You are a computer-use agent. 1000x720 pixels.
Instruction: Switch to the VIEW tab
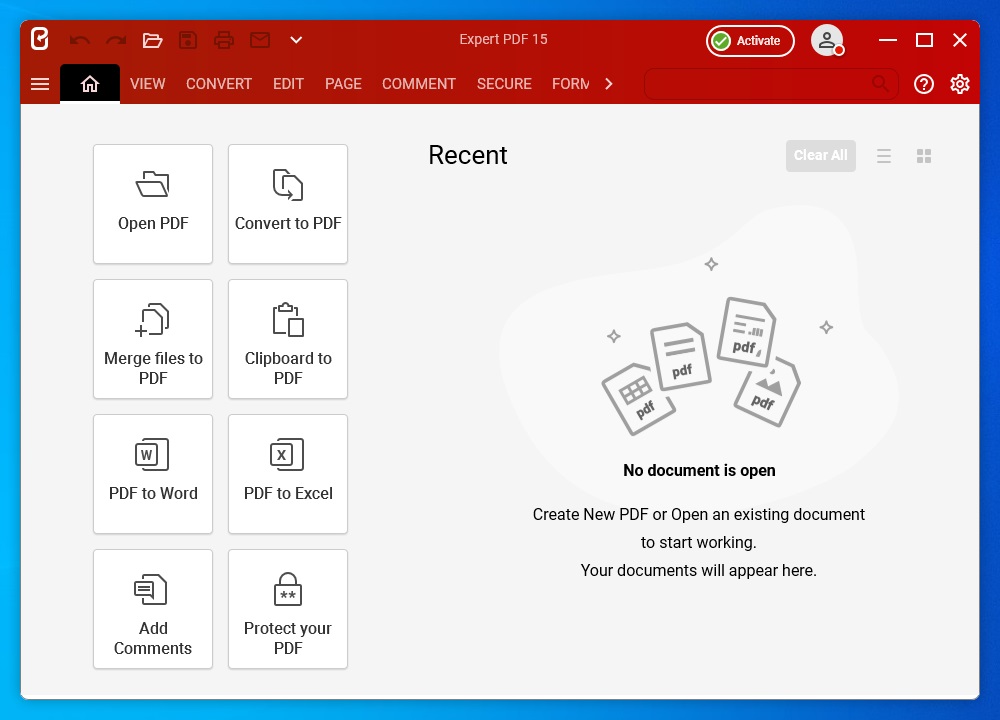147,84
